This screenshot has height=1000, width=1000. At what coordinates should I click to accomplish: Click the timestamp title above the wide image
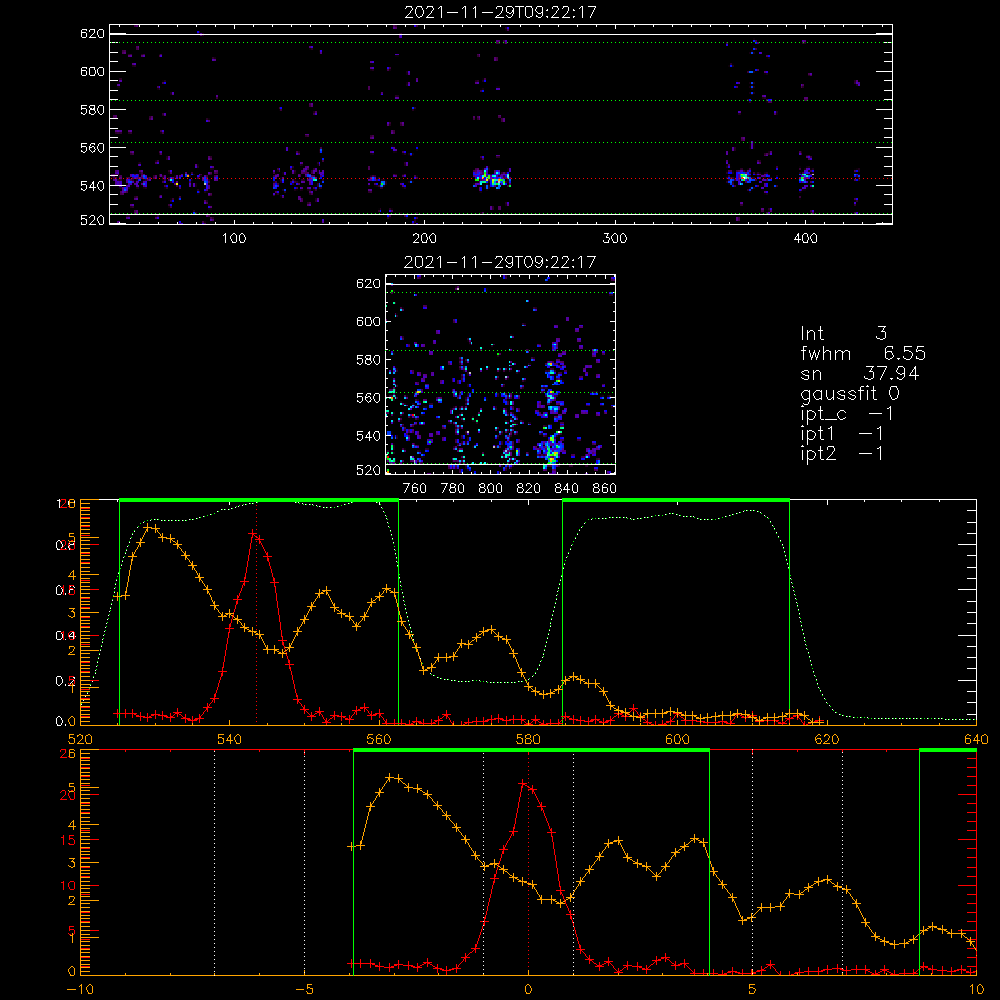tap(501, 12)
